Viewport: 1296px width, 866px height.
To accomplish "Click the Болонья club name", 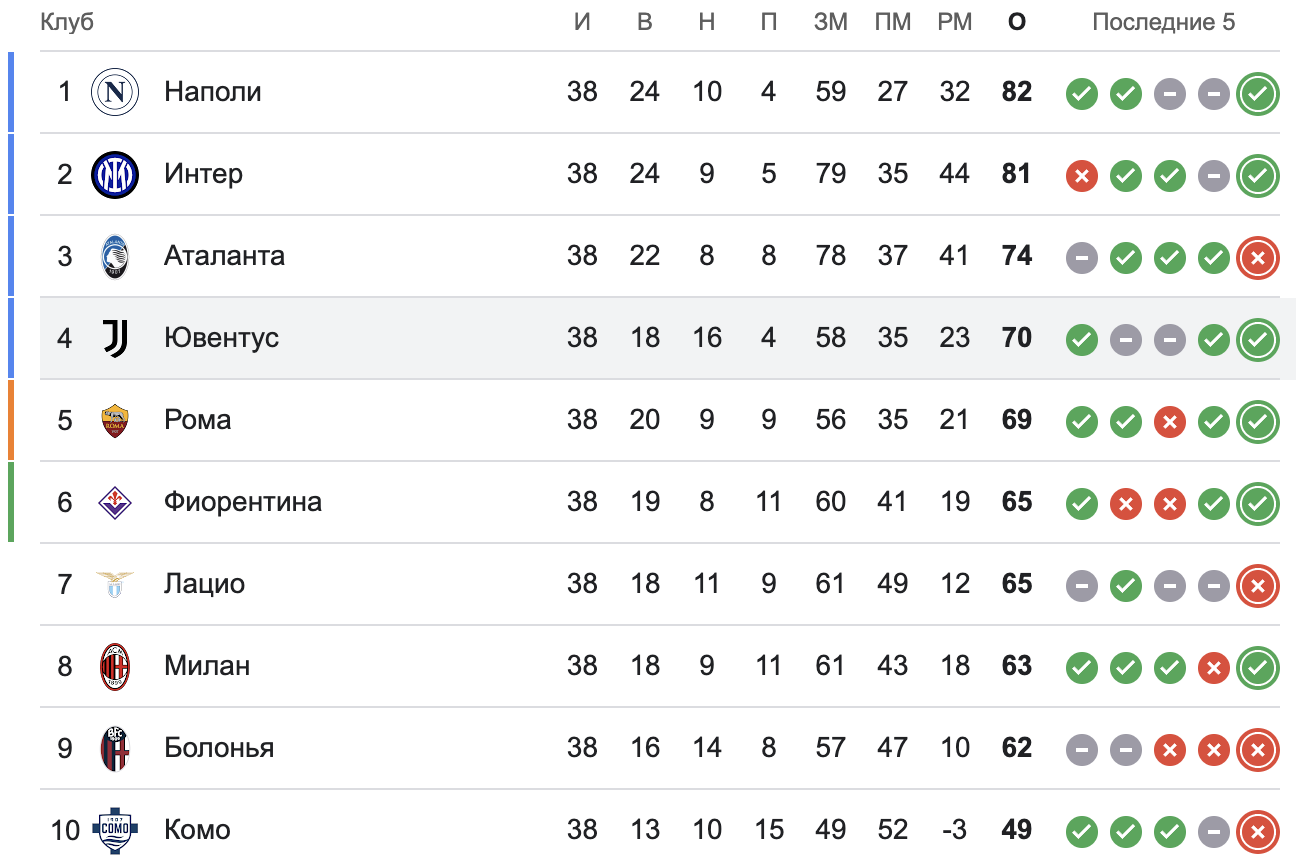I will (x=219, y=748).
